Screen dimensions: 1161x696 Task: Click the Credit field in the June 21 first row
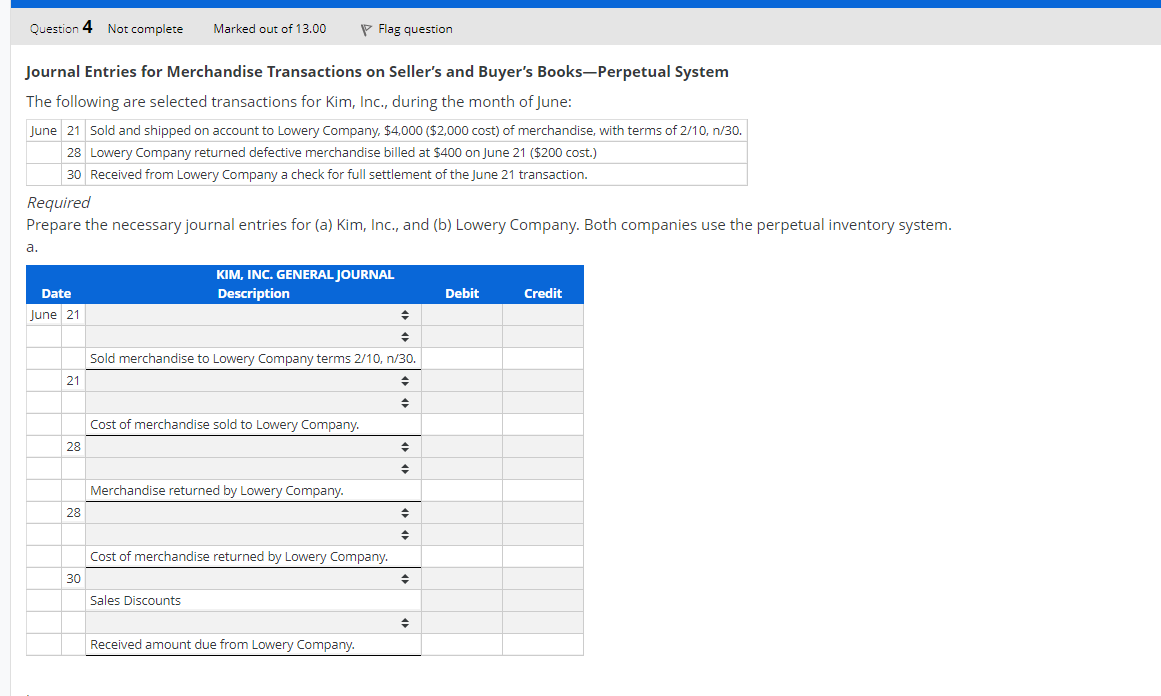tap(543, 315)
